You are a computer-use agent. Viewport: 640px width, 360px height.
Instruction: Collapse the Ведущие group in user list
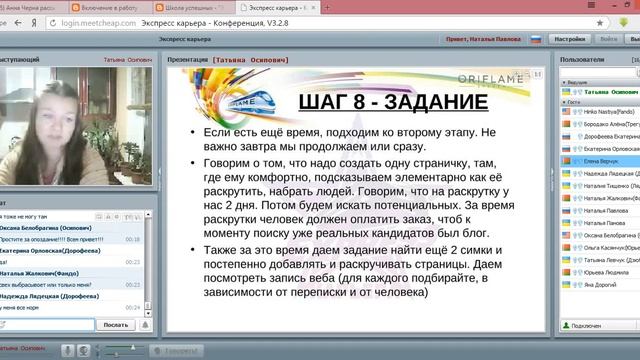pyautogui.click(x=564, y=82)
